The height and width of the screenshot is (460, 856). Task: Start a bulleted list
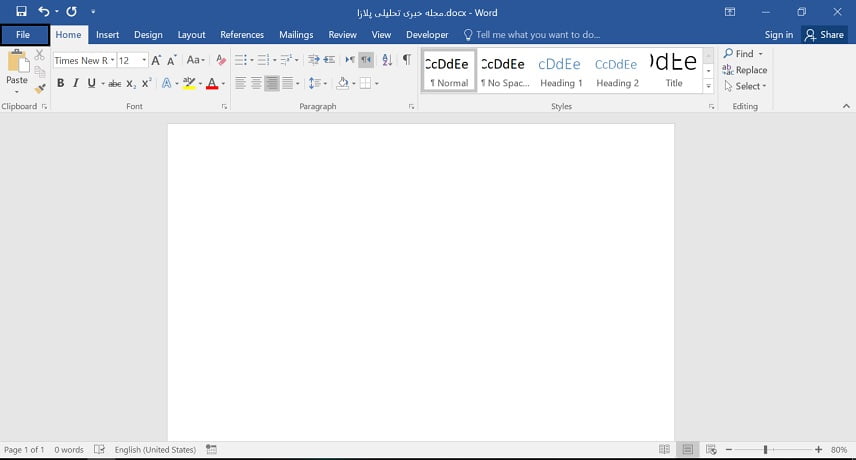[241, 60]
